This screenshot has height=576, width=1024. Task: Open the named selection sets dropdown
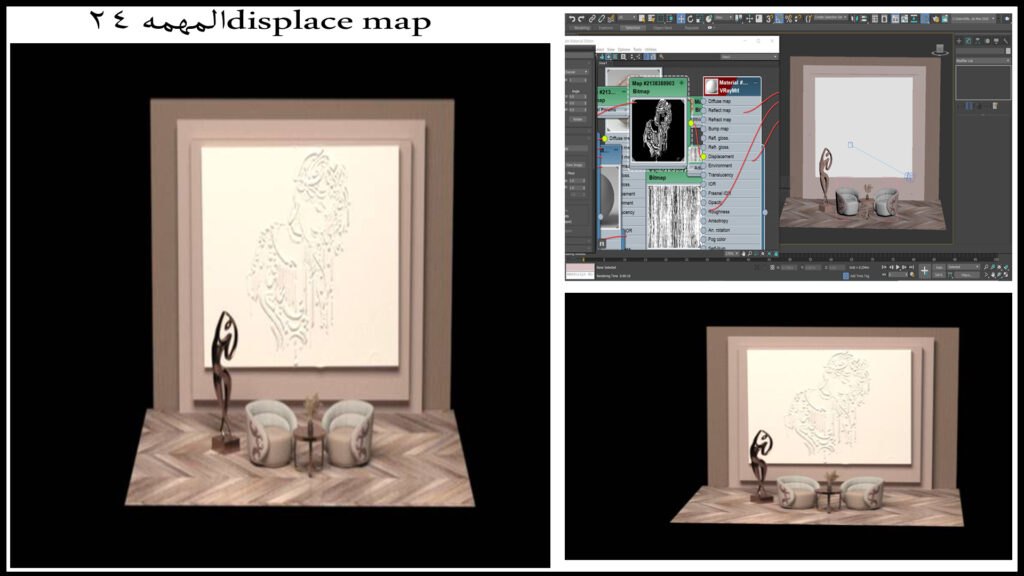pos(831,18)
